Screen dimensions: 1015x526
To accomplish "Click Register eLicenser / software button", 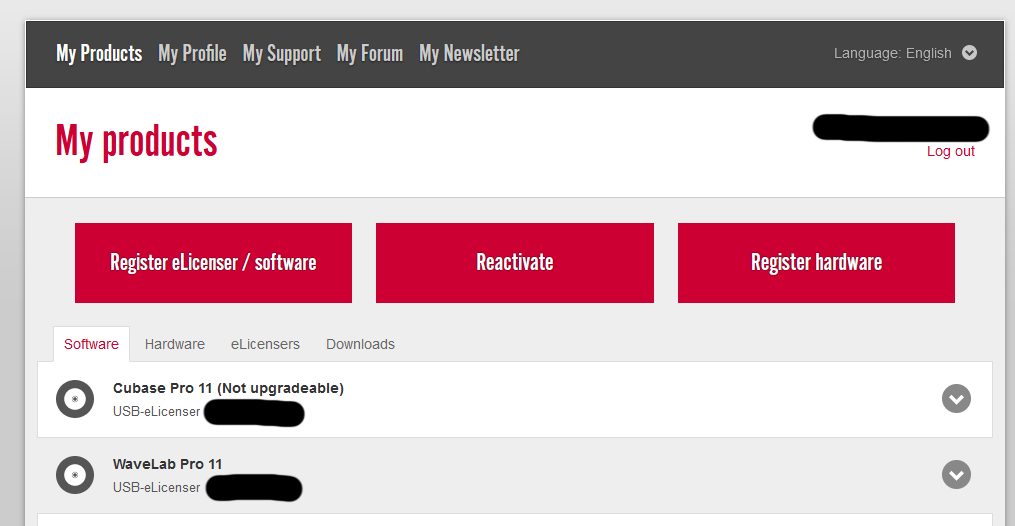I will click(x=213, y=263).
